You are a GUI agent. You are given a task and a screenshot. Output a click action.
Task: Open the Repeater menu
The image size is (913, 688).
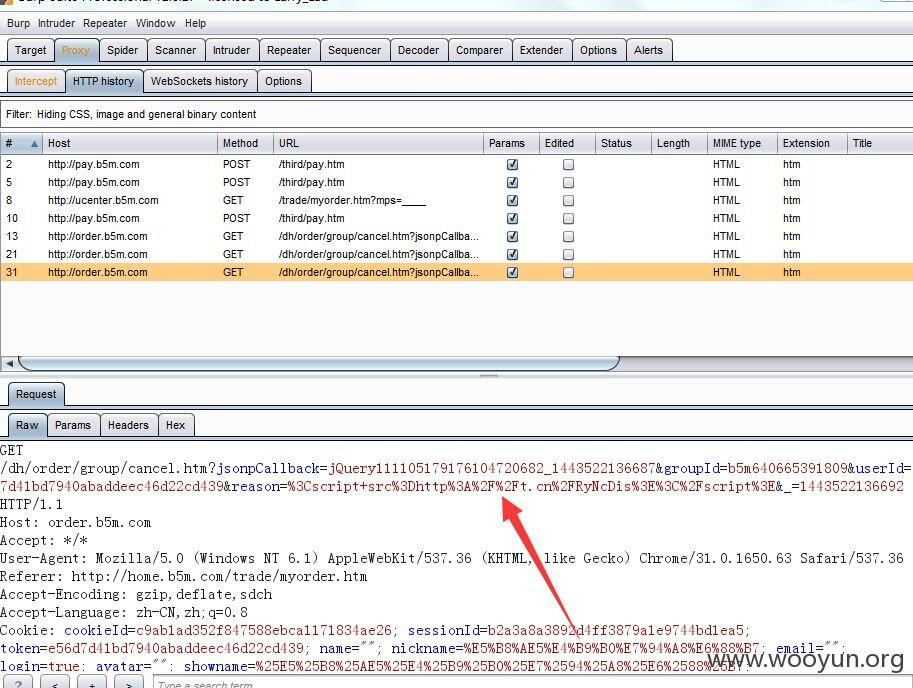105,23
